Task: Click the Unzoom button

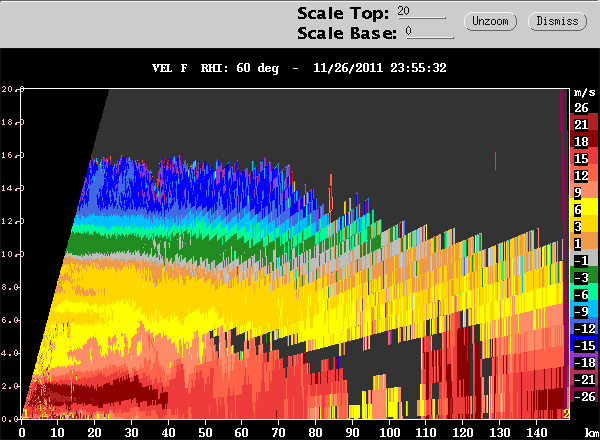Action: coord(490,21)
